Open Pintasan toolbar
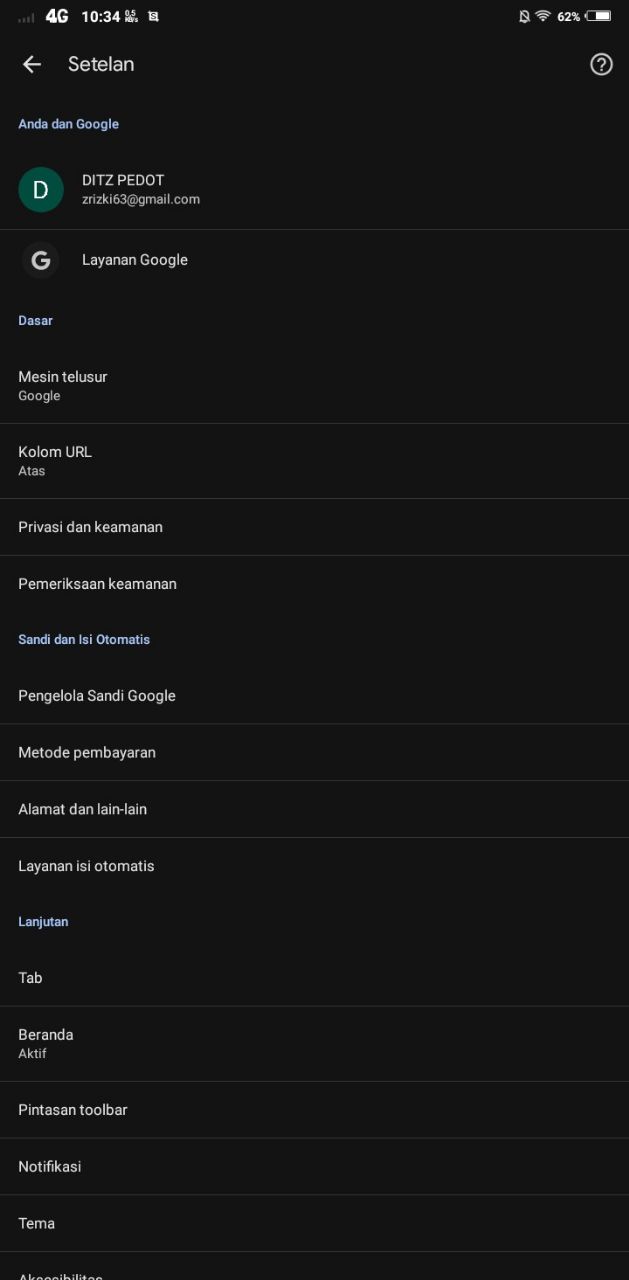629x1280 pixels. [314, 1110]
